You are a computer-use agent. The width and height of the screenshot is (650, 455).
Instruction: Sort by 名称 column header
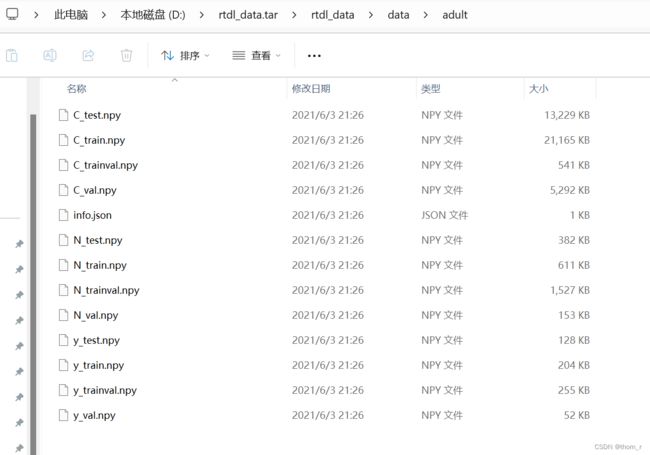click(77, 88)
